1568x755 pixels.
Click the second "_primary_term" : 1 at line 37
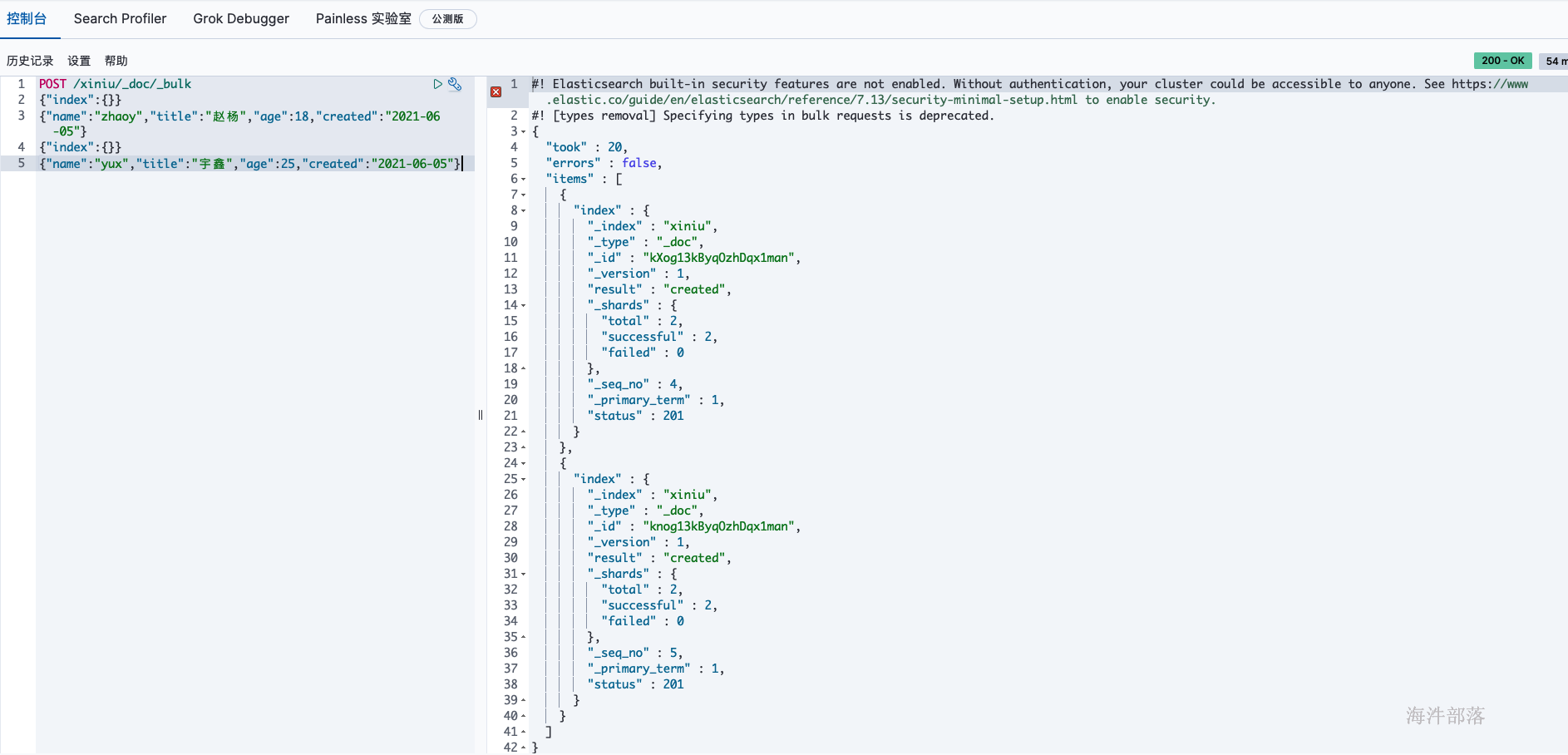click(656, 669)
